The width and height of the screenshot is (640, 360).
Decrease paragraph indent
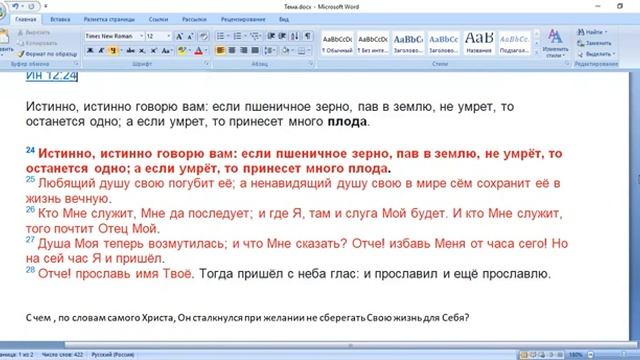coord(271,36)
